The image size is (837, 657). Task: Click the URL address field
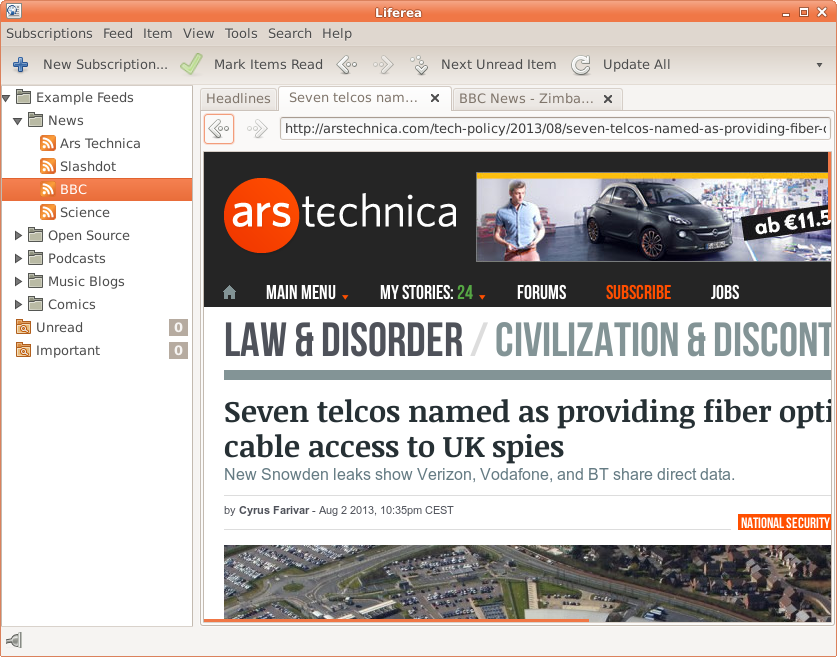(555, 128)
